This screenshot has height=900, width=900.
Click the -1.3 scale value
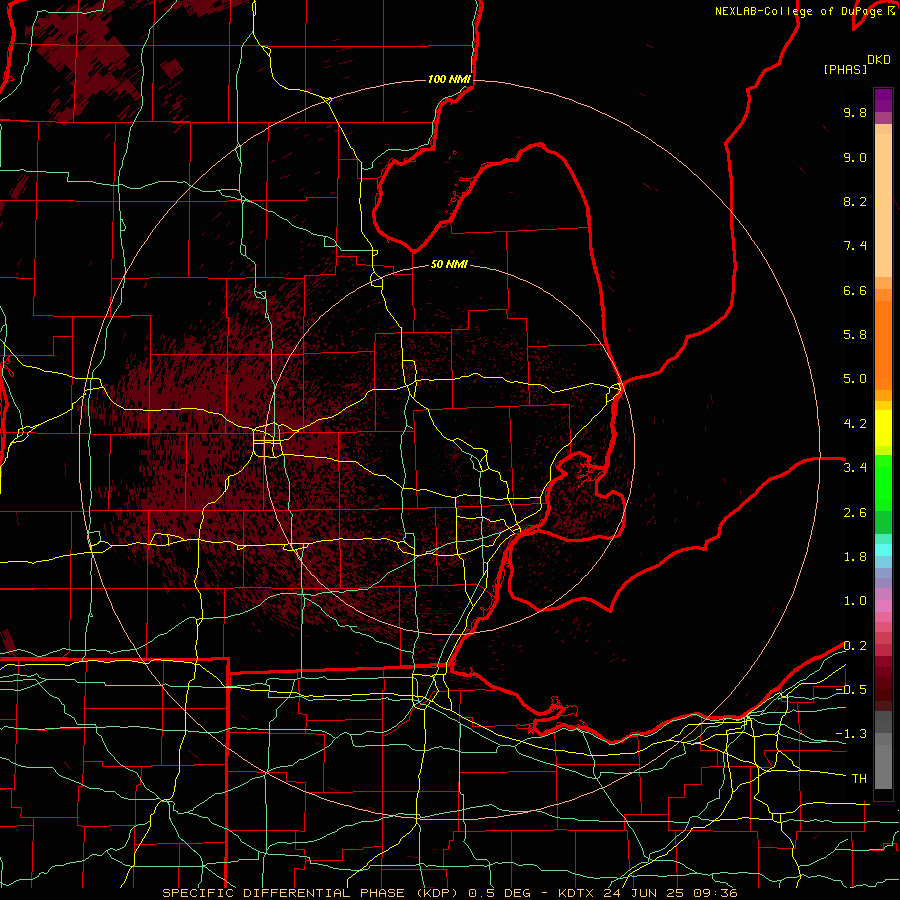(851, 734)
